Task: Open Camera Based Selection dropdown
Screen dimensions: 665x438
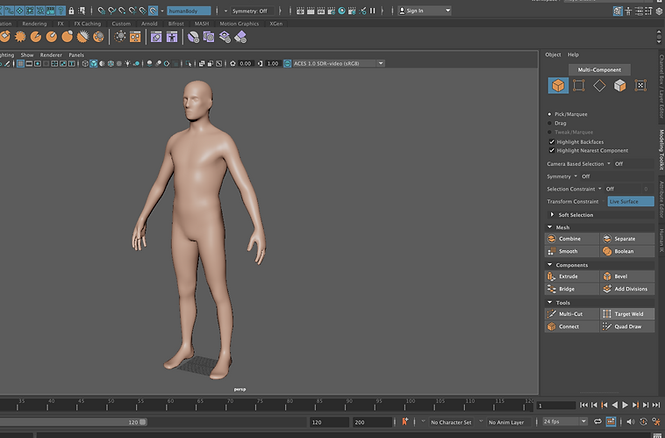Action: [609, 164]
